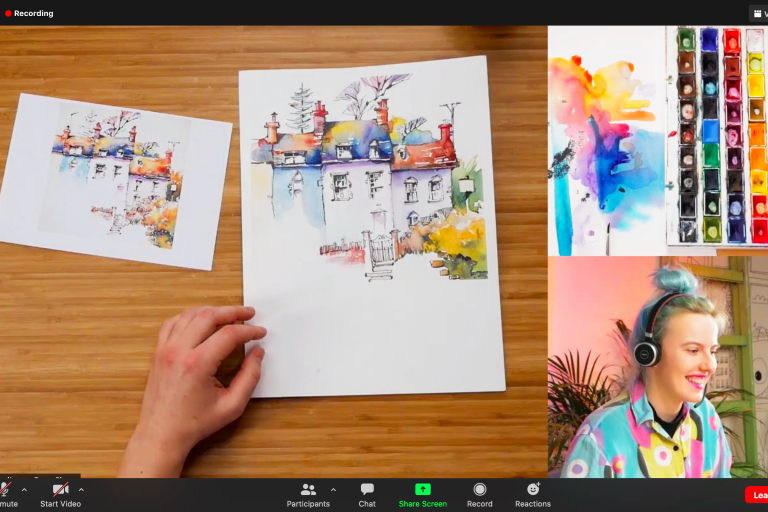Image resolution: width=768 pixels, height=512 pixels.
Task: Open the View layout button
Action: tap(759, 13)
